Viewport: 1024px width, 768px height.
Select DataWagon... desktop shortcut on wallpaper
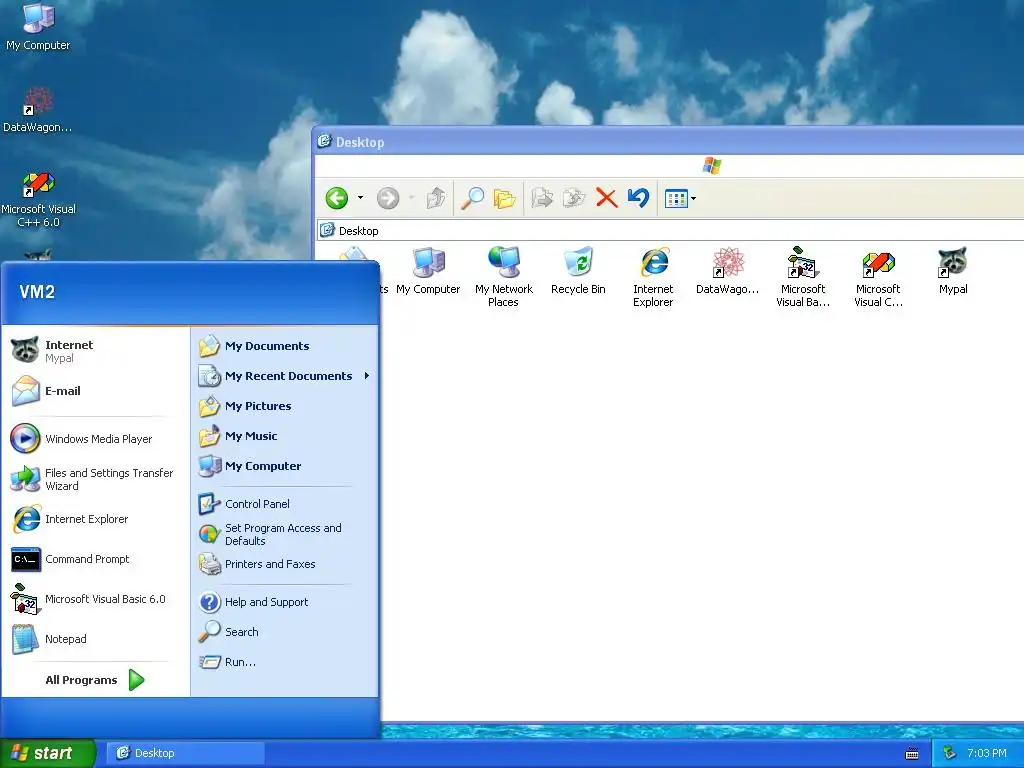tap(38, 110)
